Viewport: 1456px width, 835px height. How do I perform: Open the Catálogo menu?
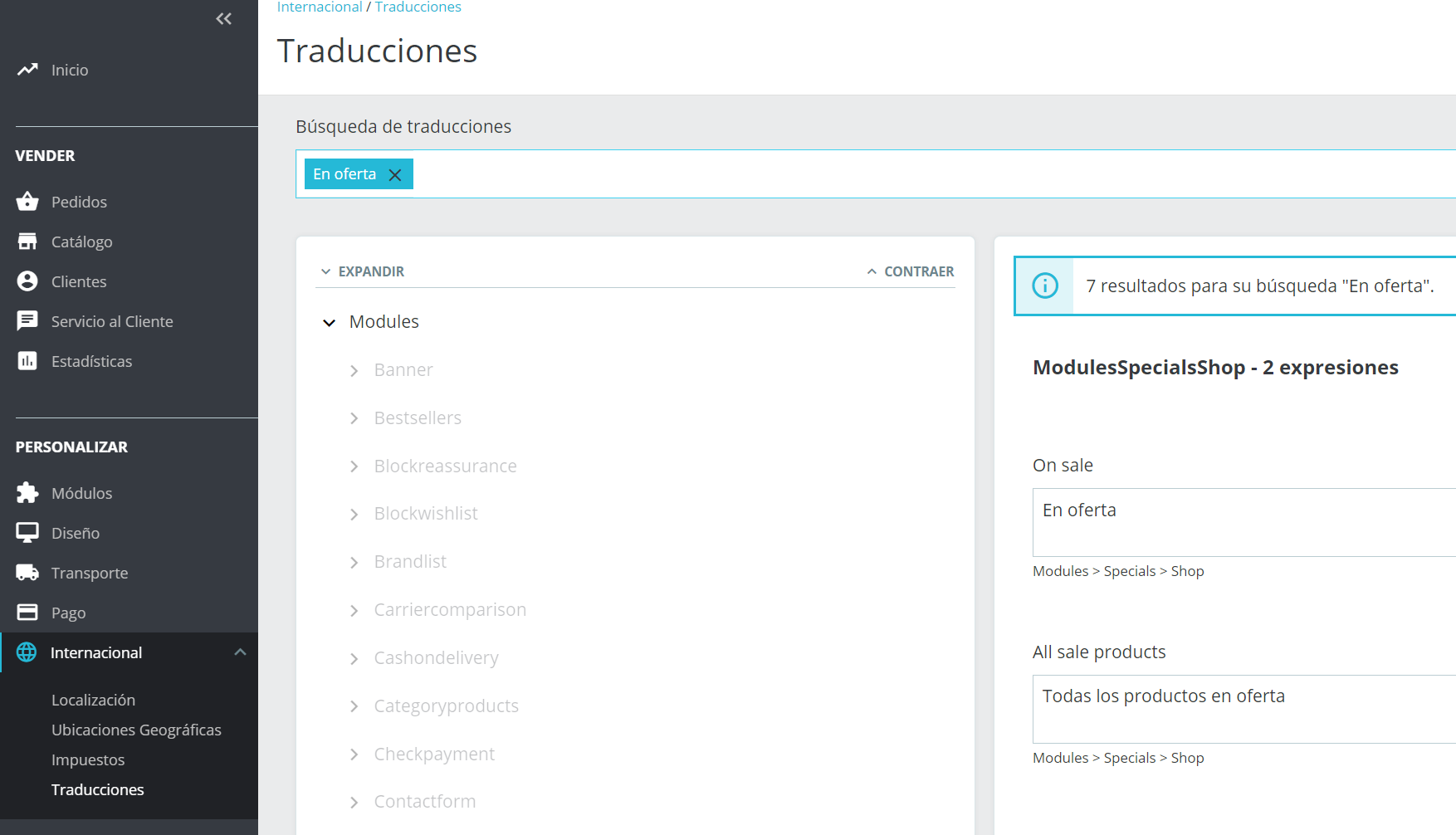point(81,242)
